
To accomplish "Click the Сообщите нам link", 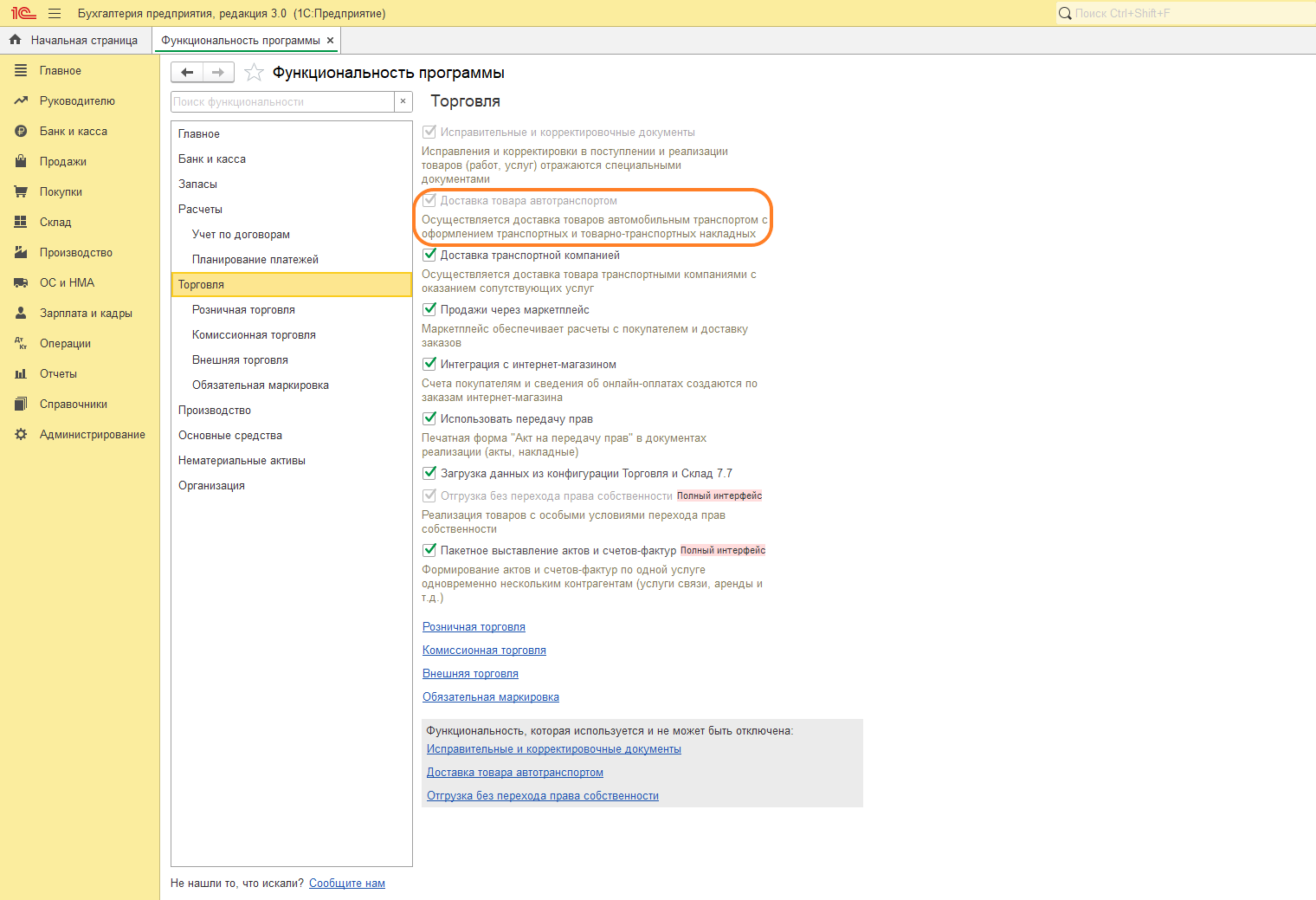I will click(346, 884).
